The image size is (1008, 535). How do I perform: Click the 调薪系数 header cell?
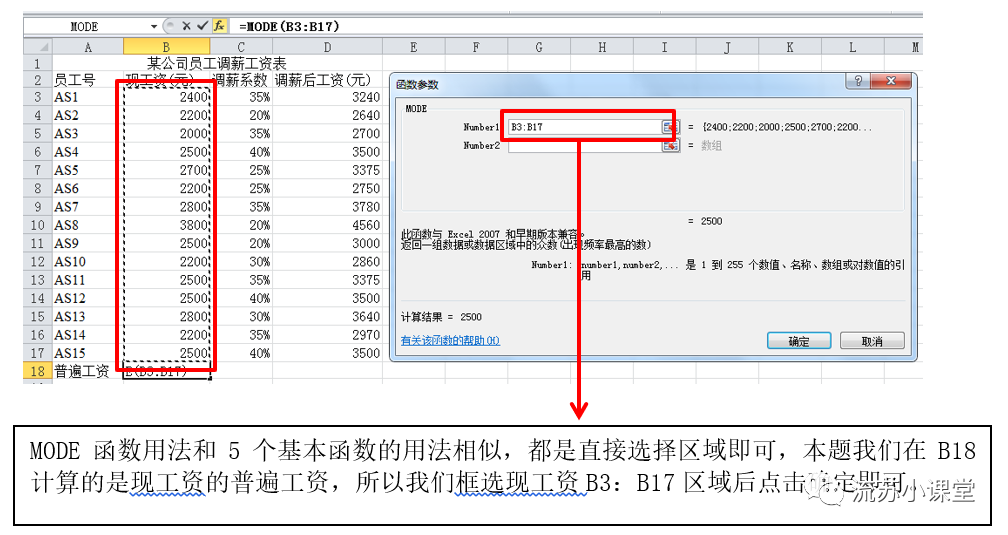click(241, 80)
